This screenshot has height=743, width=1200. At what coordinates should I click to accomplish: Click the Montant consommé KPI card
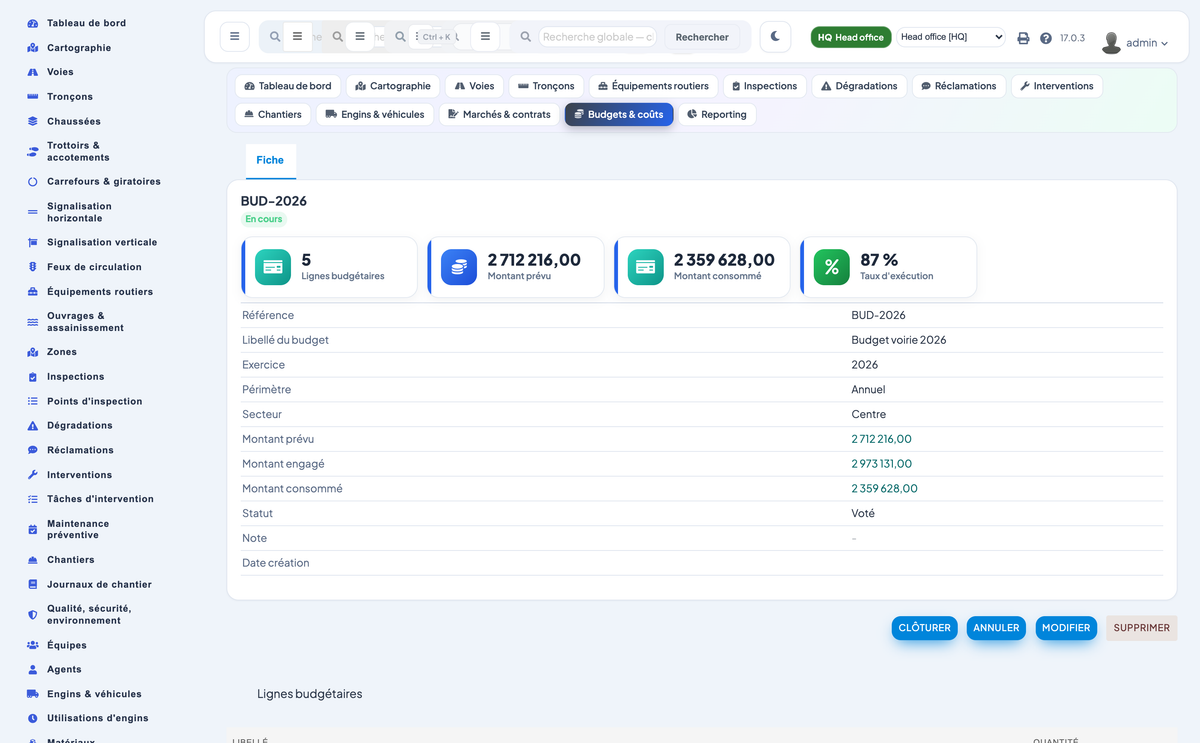(702, 267)
